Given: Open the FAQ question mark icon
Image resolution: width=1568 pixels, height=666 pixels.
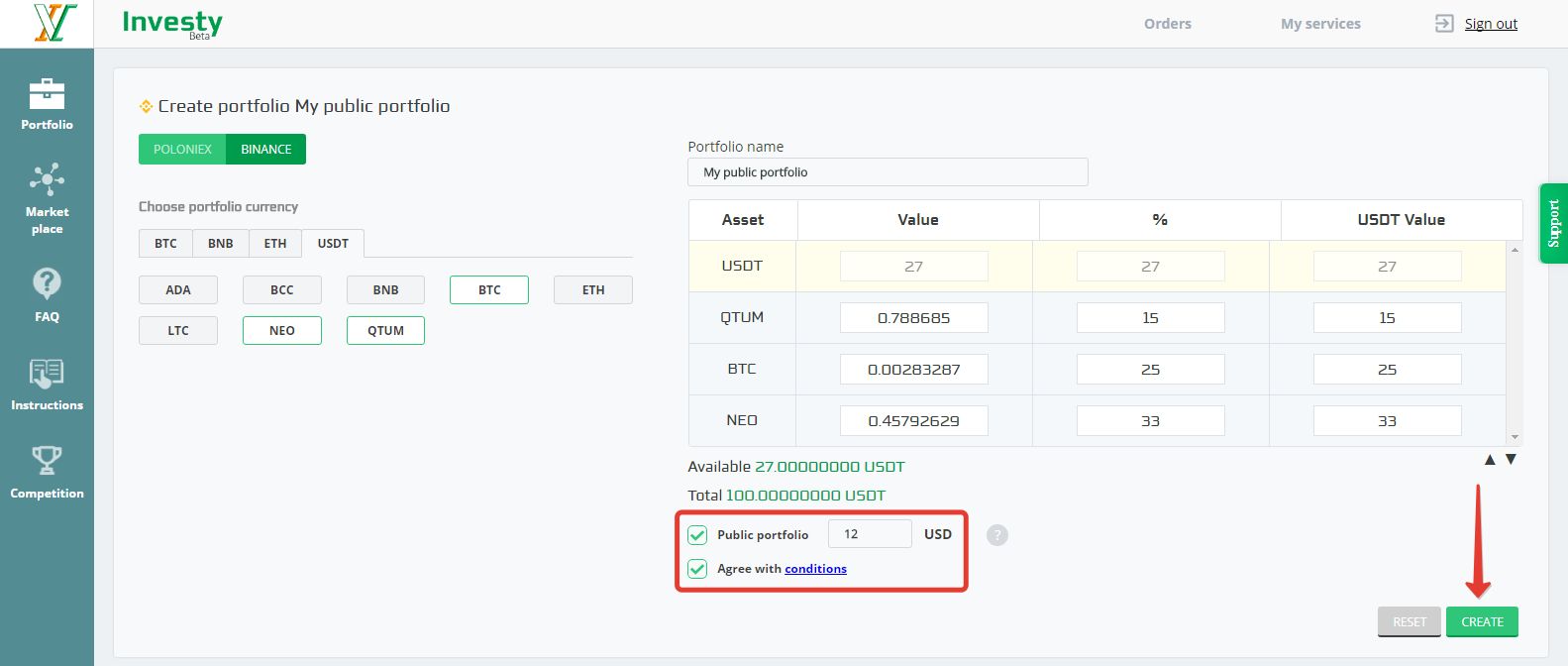Looking at the screenshot, I should [x=47, y=283].
